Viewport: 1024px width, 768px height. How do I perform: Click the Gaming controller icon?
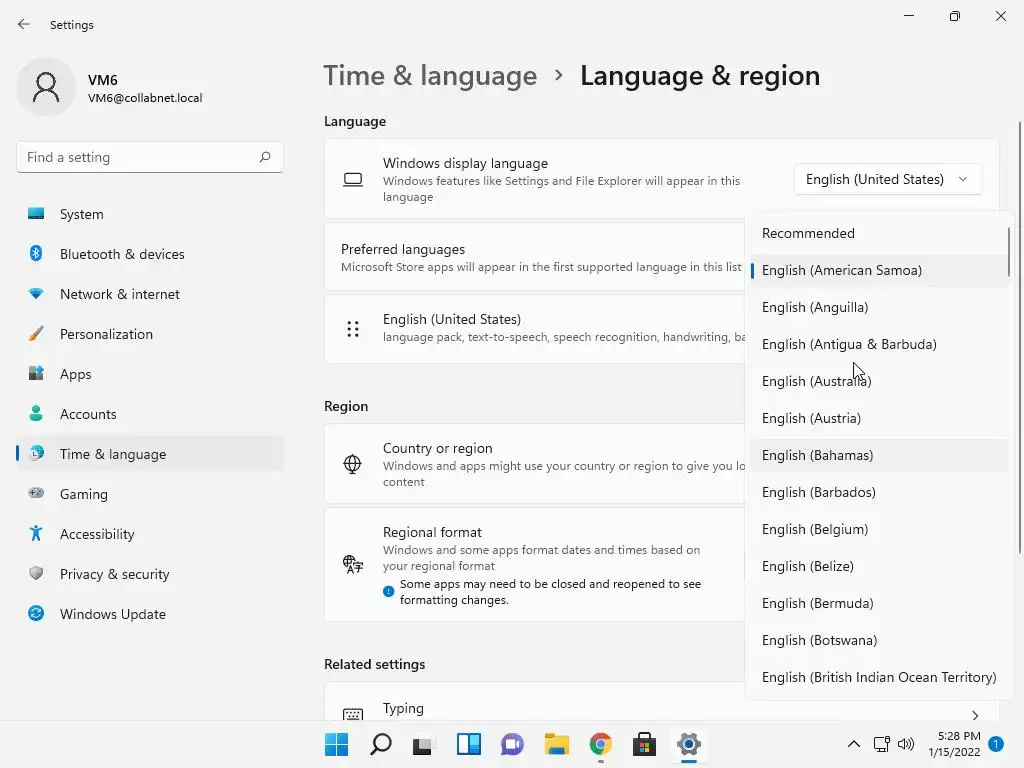36,493
